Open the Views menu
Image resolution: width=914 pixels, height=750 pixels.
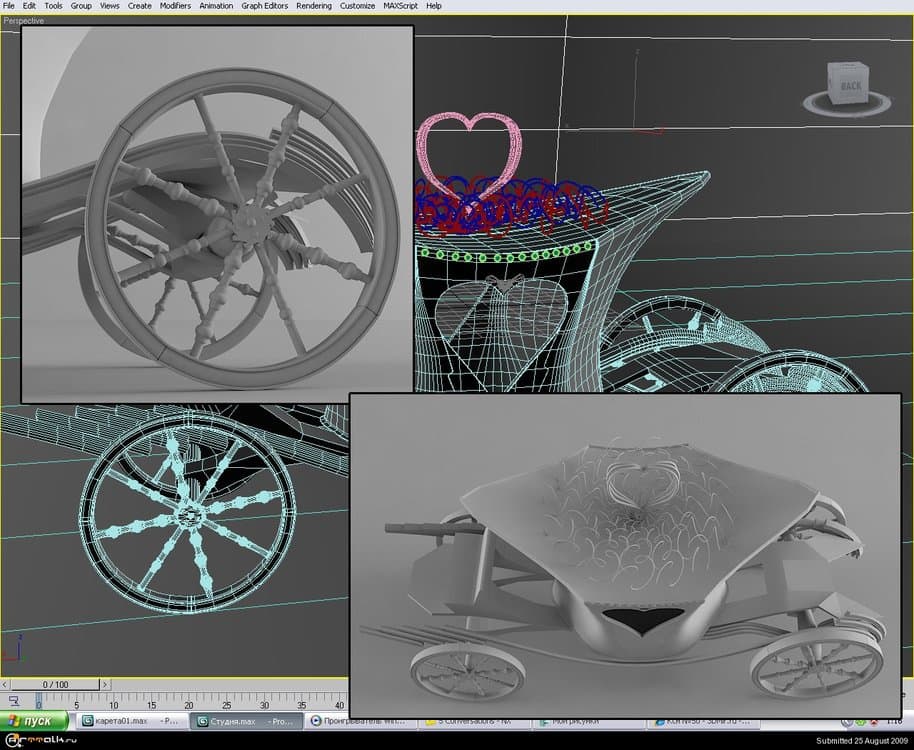(x=110, y=6)
